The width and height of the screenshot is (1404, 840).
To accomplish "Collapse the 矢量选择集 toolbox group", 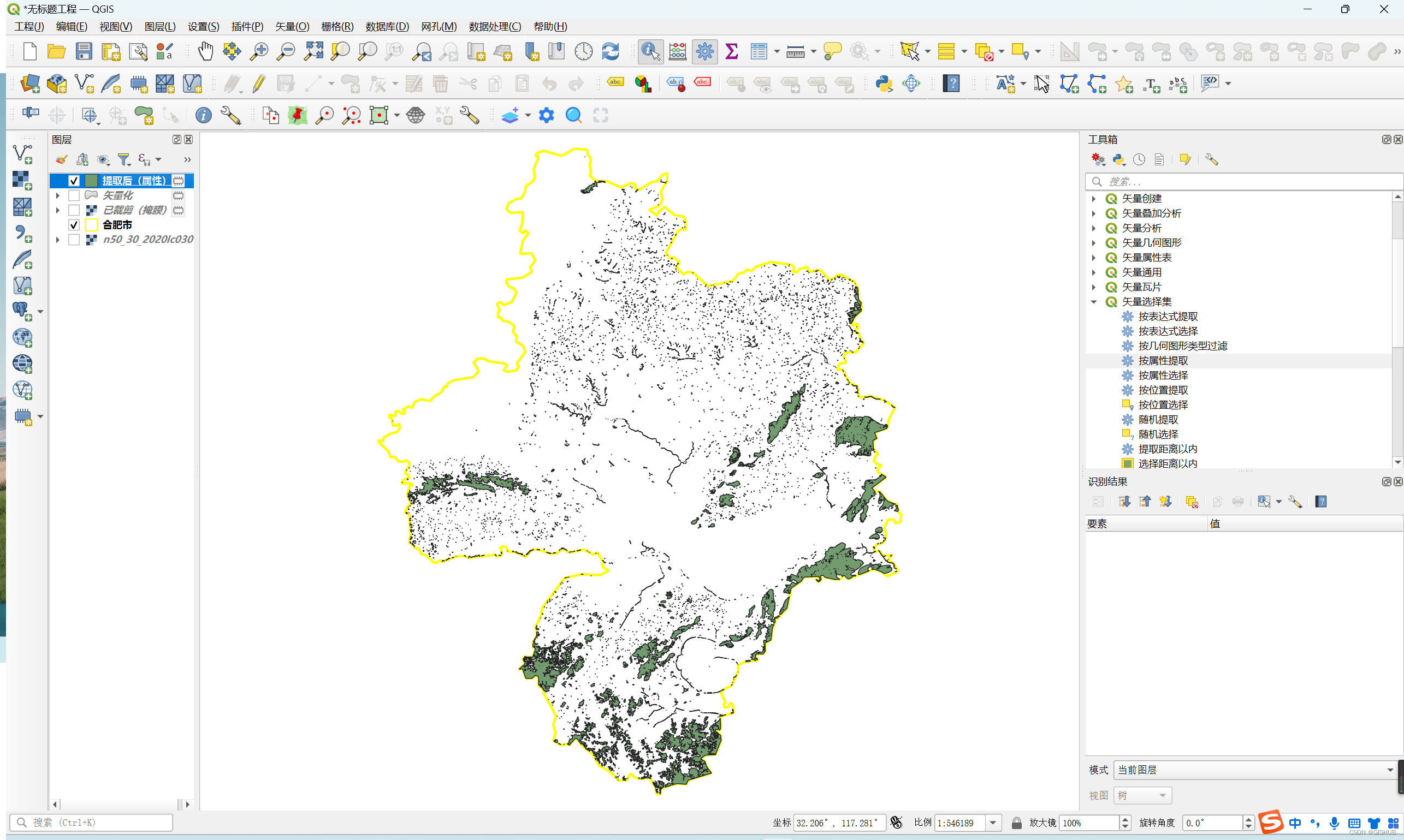I will pos(1094,302).
